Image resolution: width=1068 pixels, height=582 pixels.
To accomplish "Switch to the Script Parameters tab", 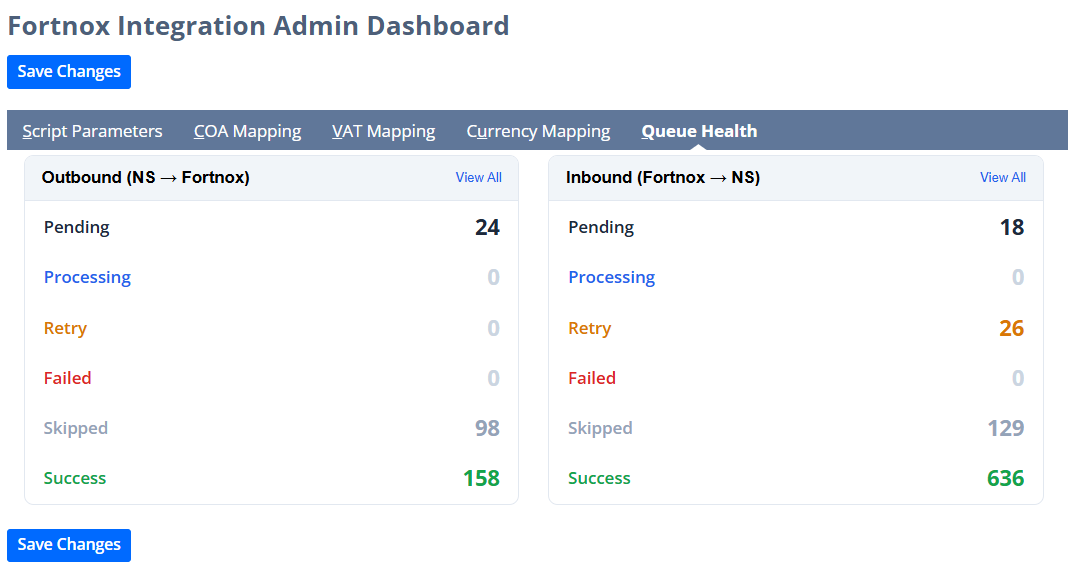I will (93, 131).
